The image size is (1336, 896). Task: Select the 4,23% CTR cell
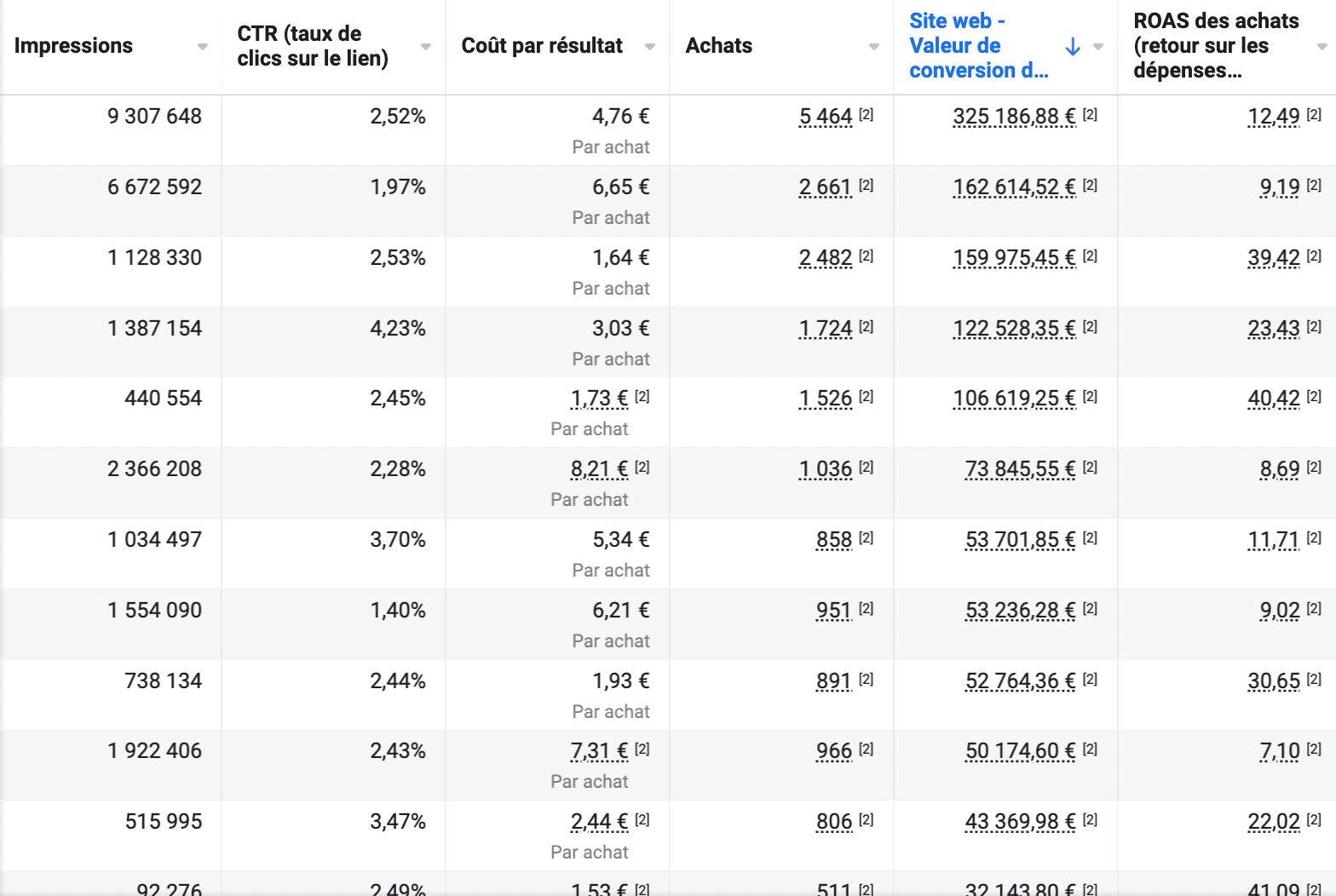(397, 329)
